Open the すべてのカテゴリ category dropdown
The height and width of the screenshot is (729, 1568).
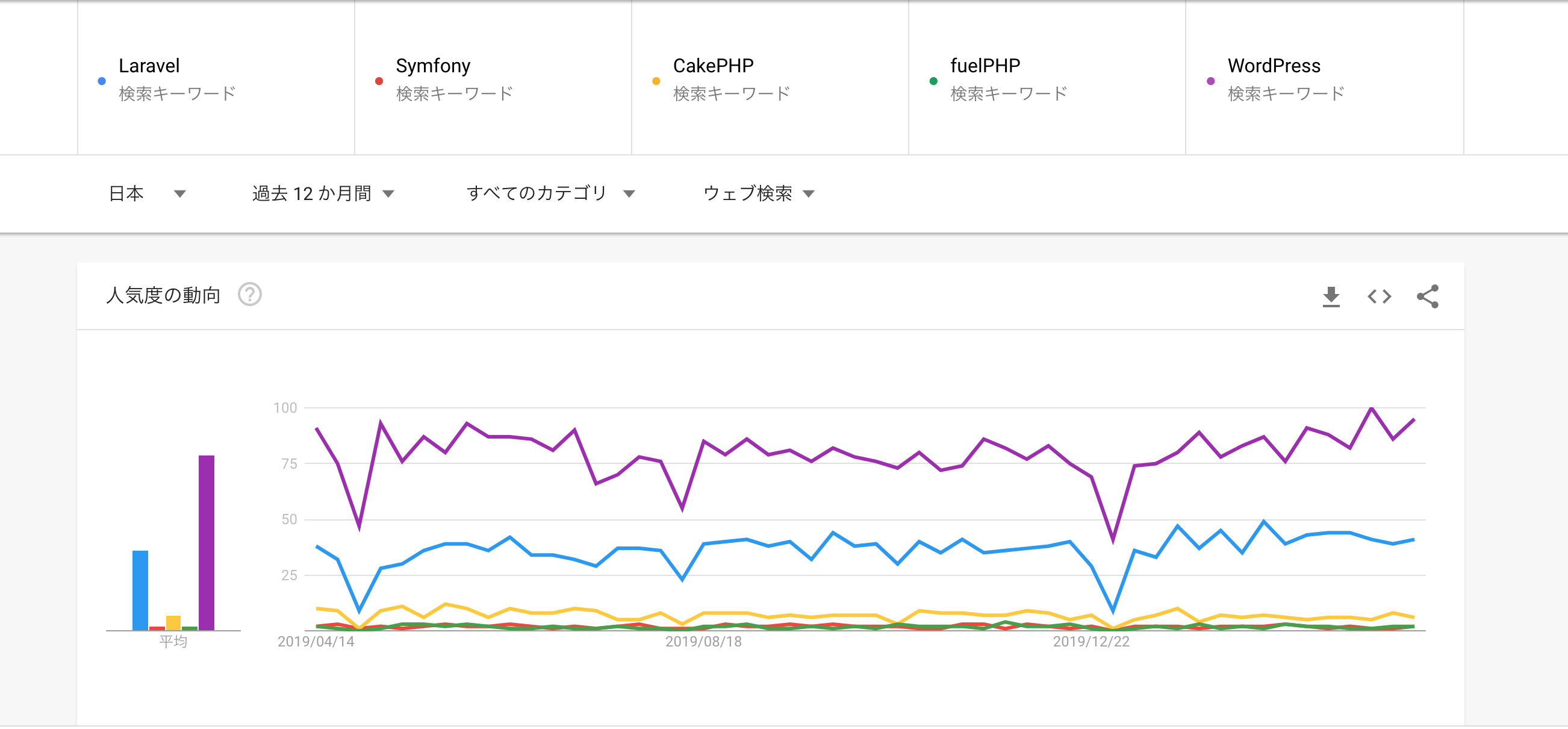click(x=551, y=193)
